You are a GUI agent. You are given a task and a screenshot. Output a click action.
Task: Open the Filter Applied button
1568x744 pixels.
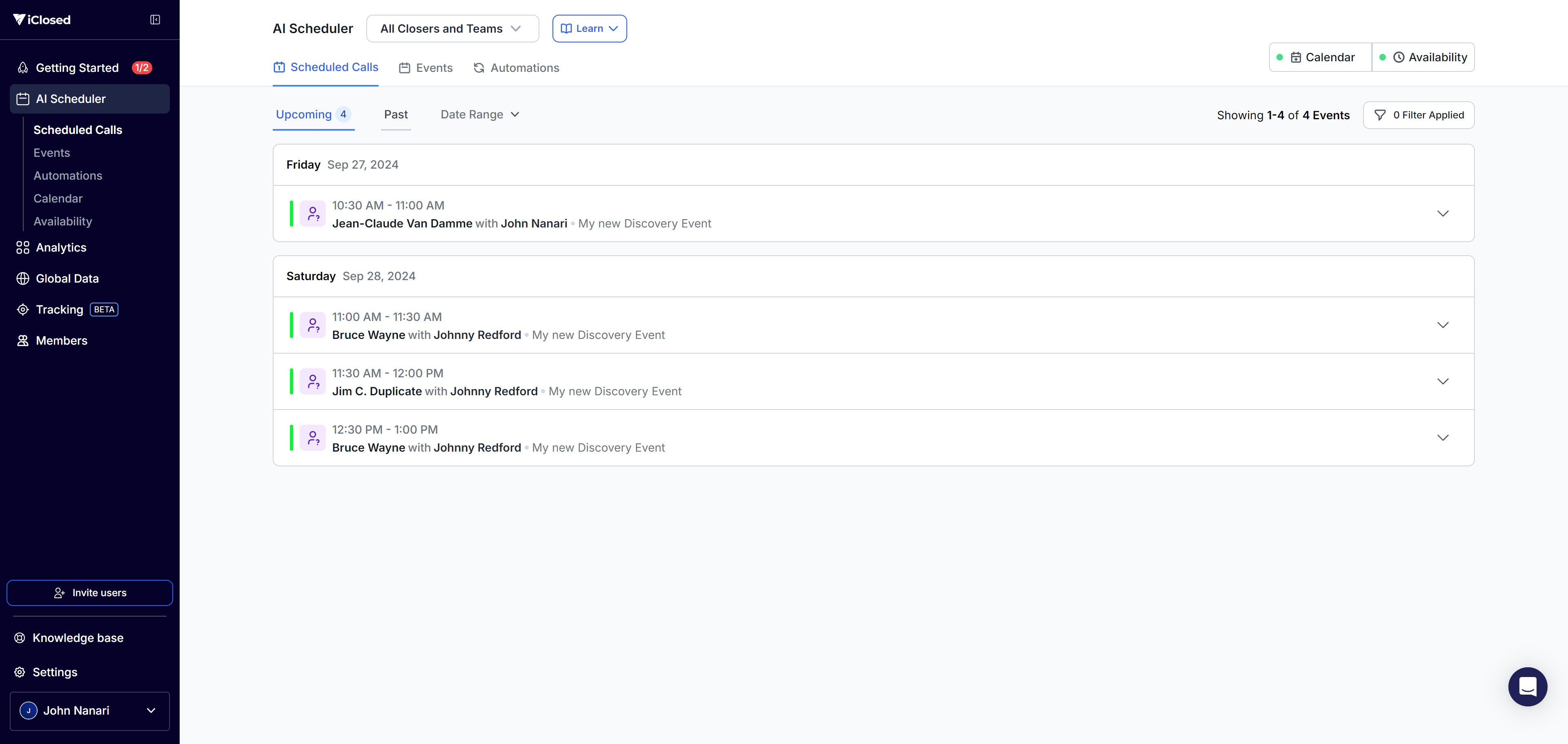point(1418,115)
